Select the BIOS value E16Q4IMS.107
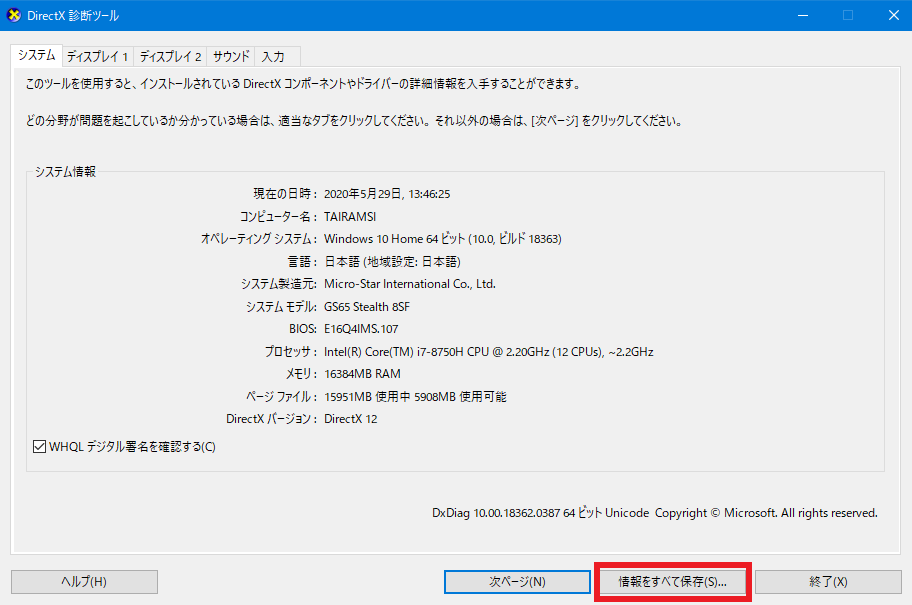 pyautogui.click(x=361, y=329)
